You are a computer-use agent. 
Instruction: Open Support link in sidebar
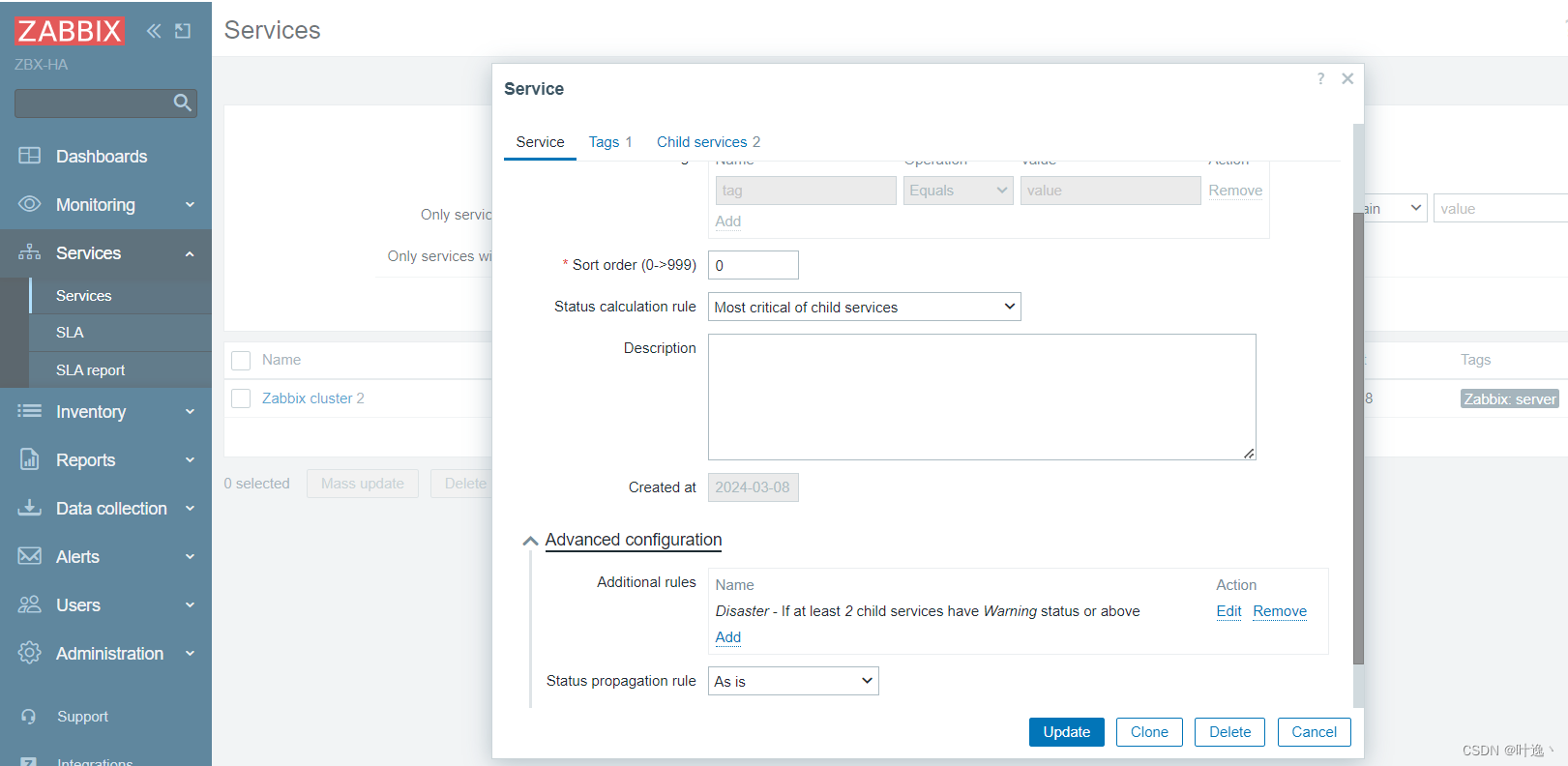(82, 717)
